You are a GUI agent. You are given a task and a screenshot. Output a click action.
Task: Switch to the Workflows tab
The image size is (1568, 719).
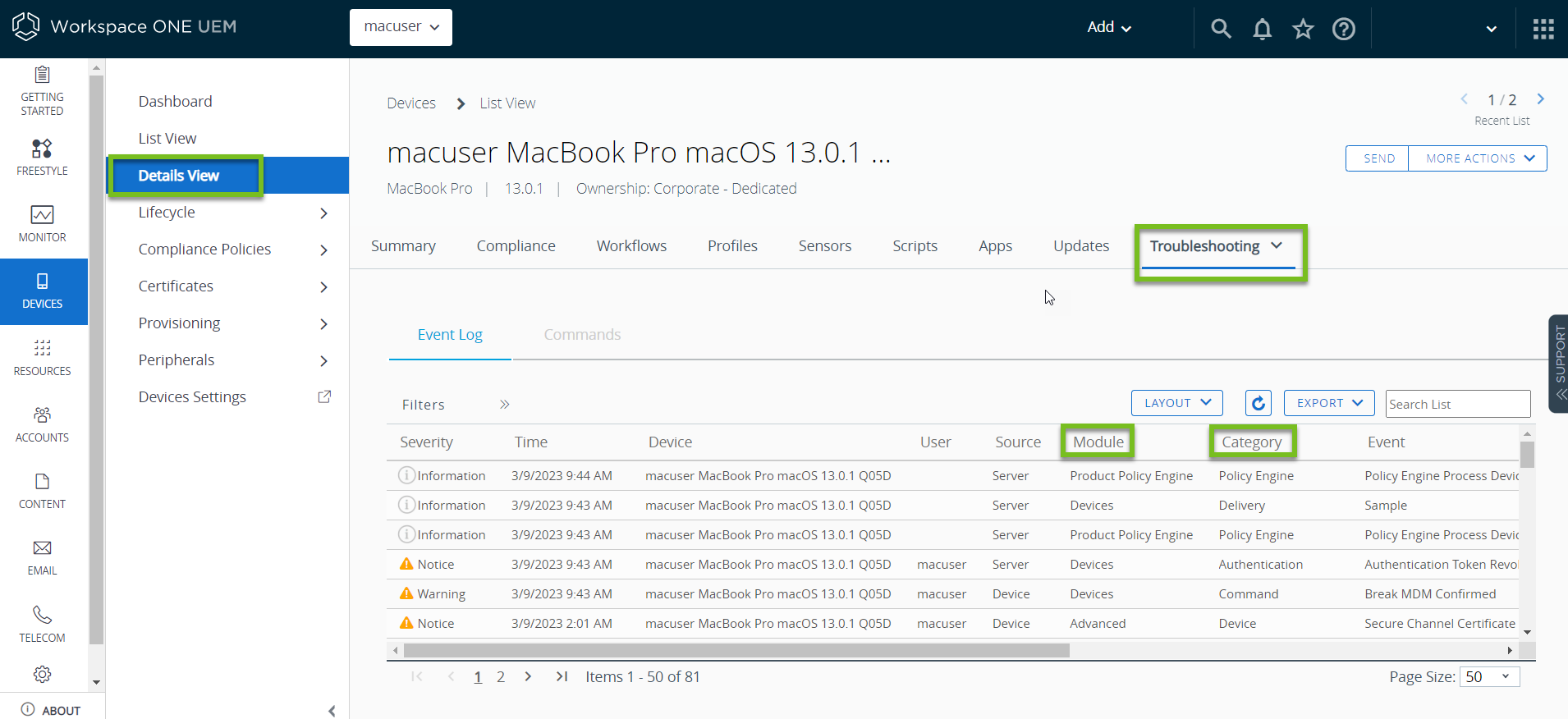click(631, 246)
